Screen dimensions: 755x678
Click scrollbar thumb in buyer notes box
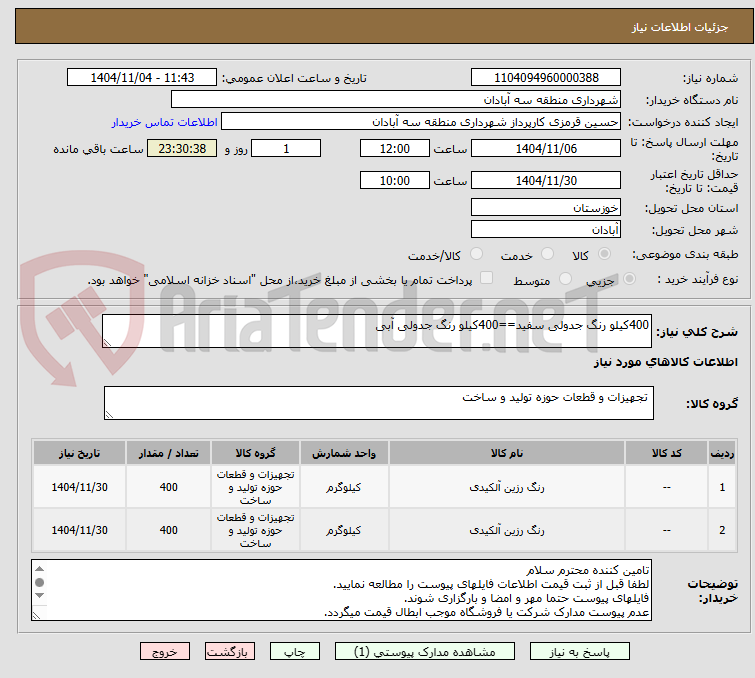pyautogui.click(x=39, y=582)
